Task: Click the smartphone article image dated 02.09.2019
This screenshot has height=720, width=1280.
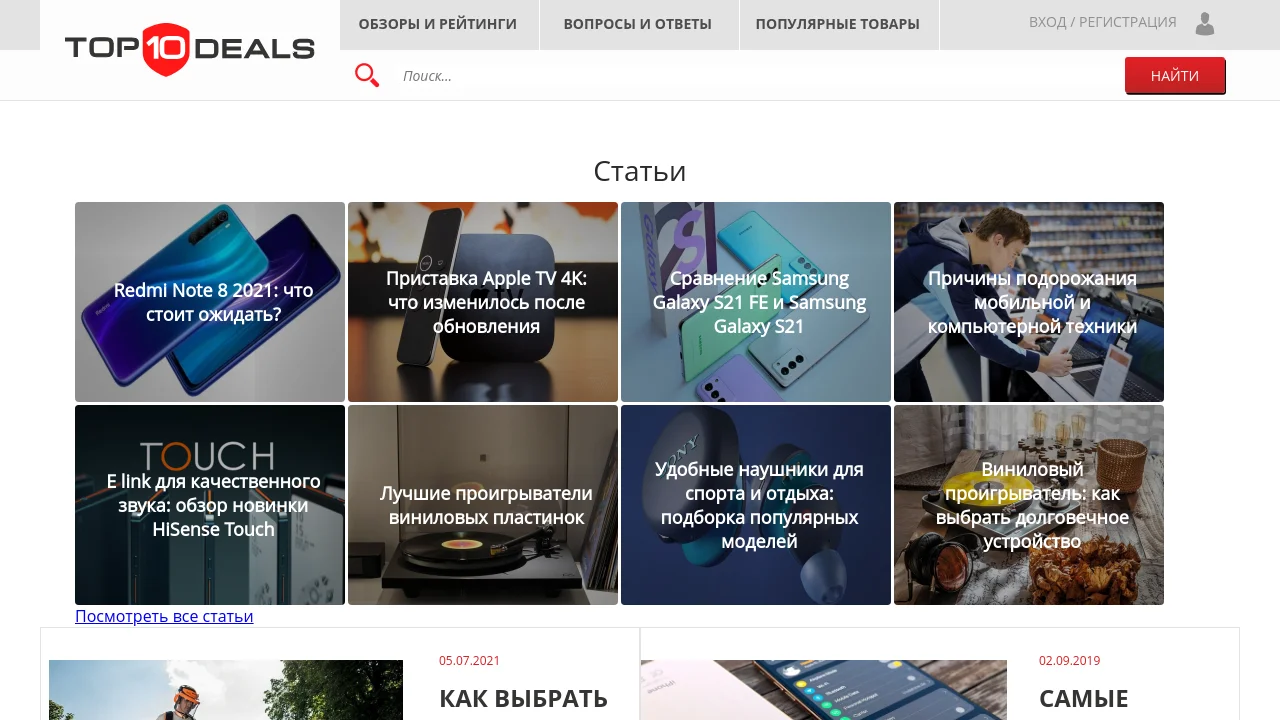Action: coord(824,690)
